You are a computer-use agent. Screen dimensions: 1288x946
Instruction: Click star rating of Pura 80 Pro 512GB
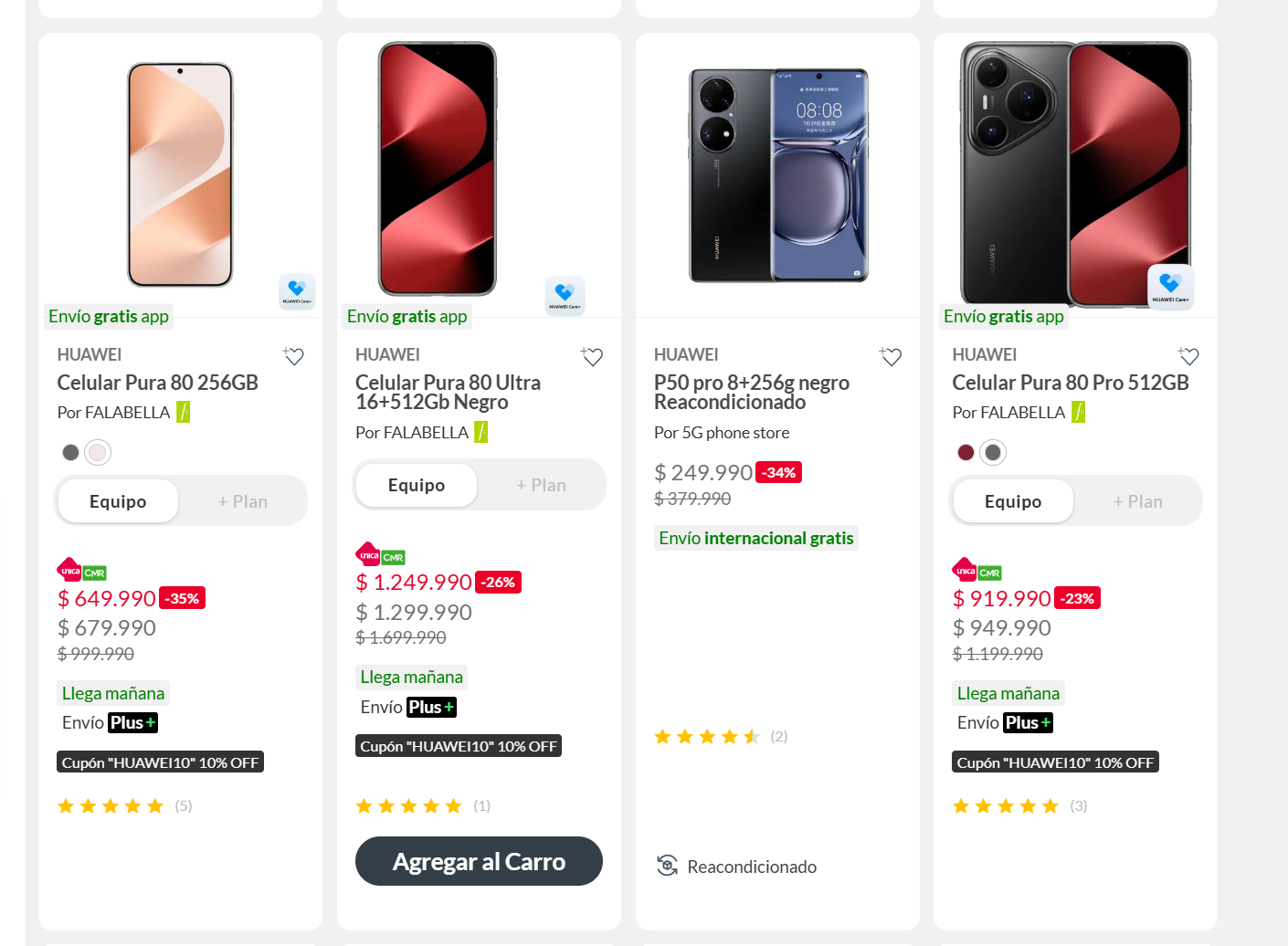click(1005, 805)
